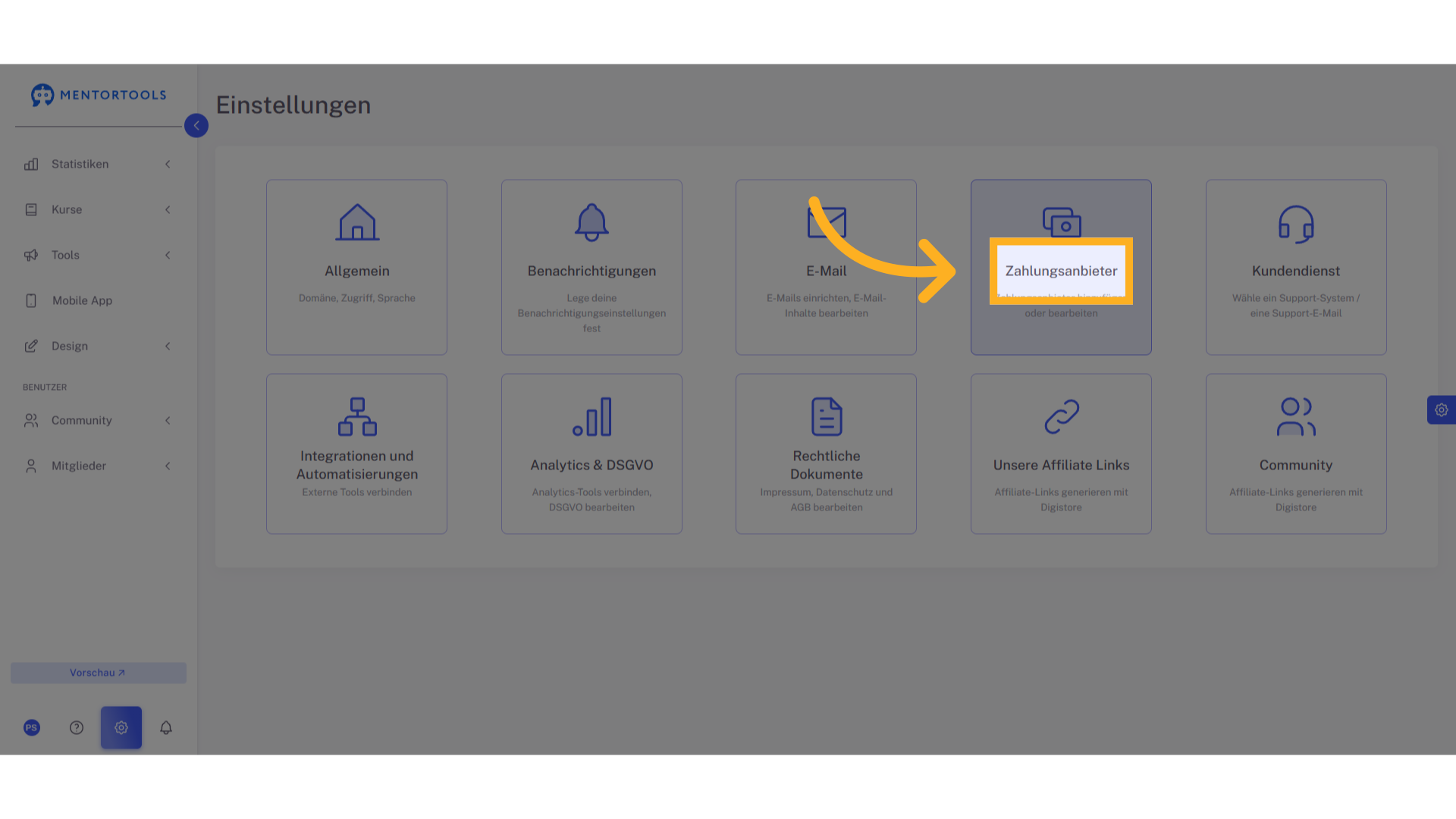Click the Kurse book icon
This screenshot has width=1456, height=819.
click(x=31, y=210)
